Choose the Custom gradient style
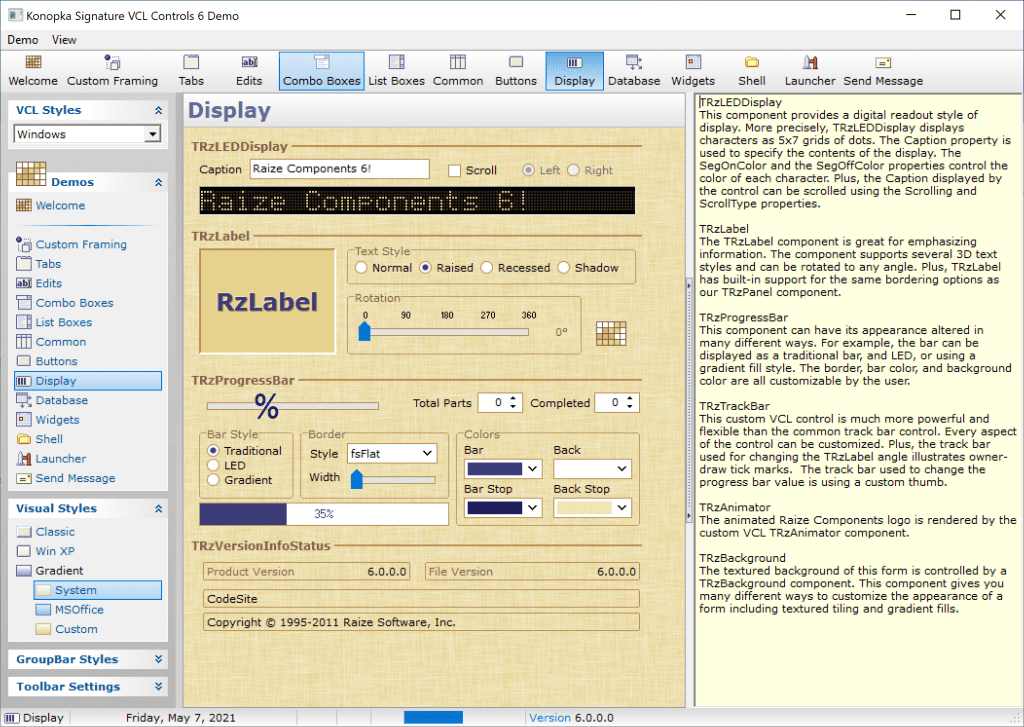This screenshot has width=1024, height=727. [76, 629]
